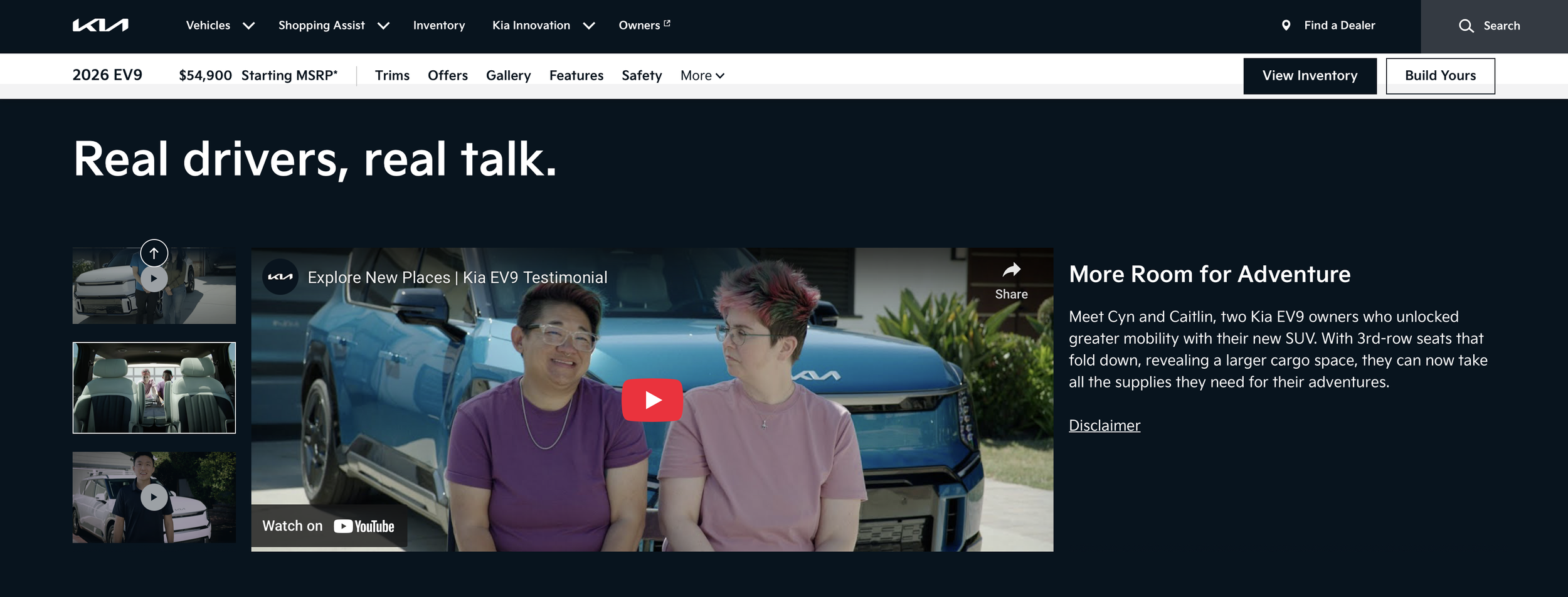Open the Kia Innovation menu
Viewport: 1568px width, 597px height.
point(531,25)
